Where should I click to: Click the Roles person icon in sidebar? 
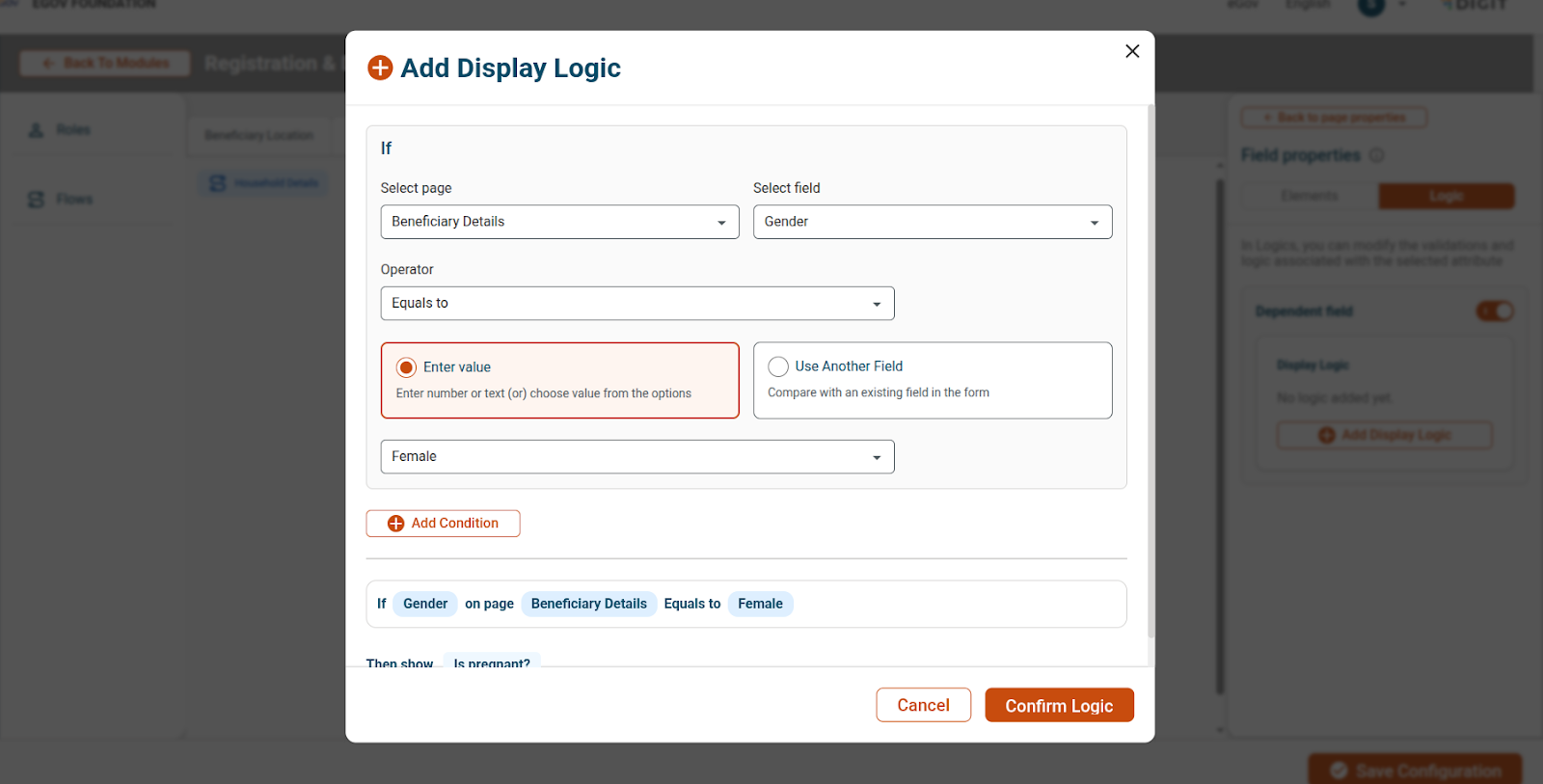[37, 130]
